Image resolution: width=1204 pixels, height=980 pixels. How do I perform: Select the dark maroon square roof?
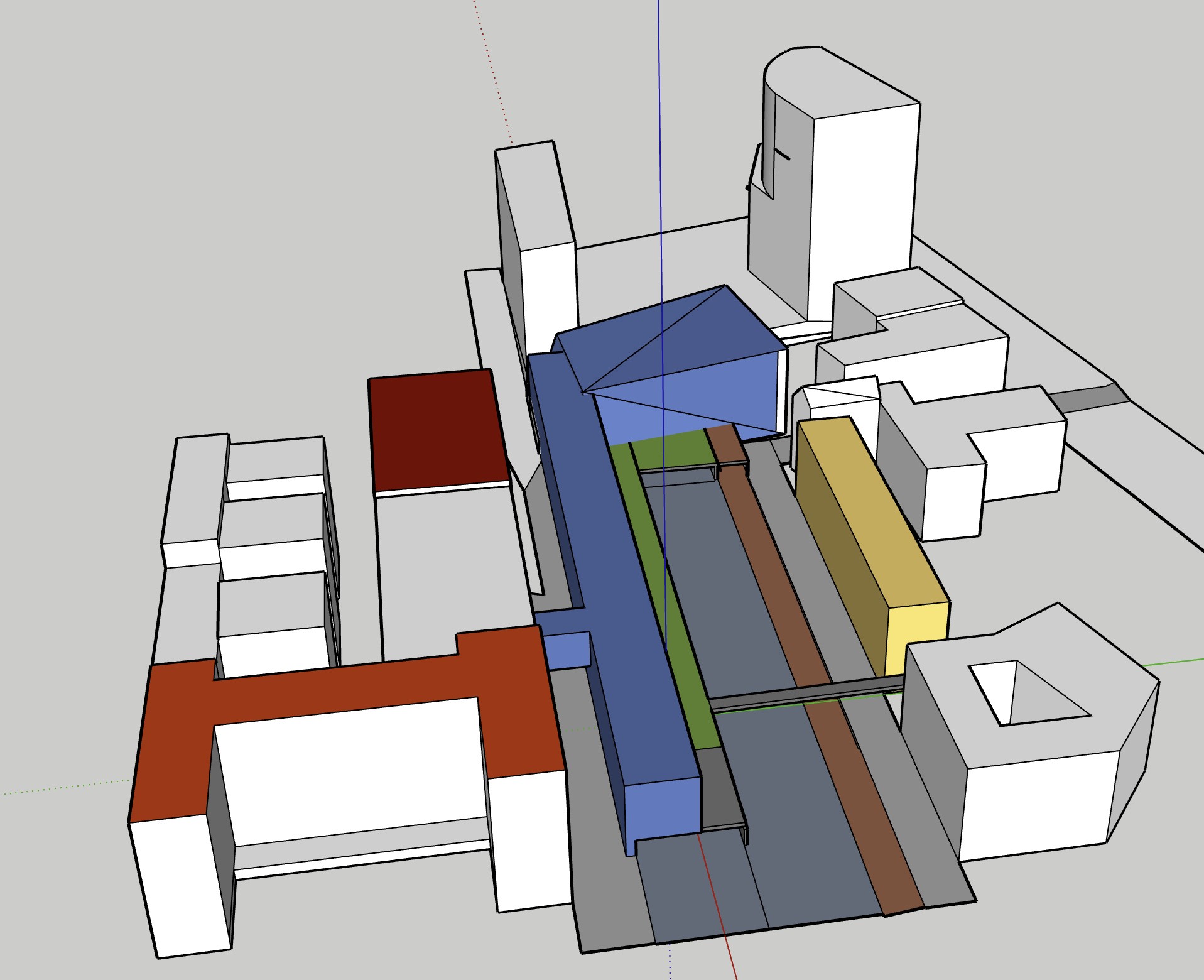coord(437,430)
